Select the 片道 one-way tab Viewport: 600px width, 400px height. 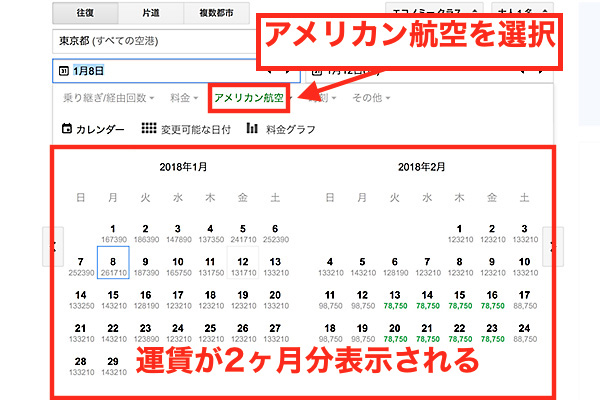pyautogui.click(x=151, y=13)
